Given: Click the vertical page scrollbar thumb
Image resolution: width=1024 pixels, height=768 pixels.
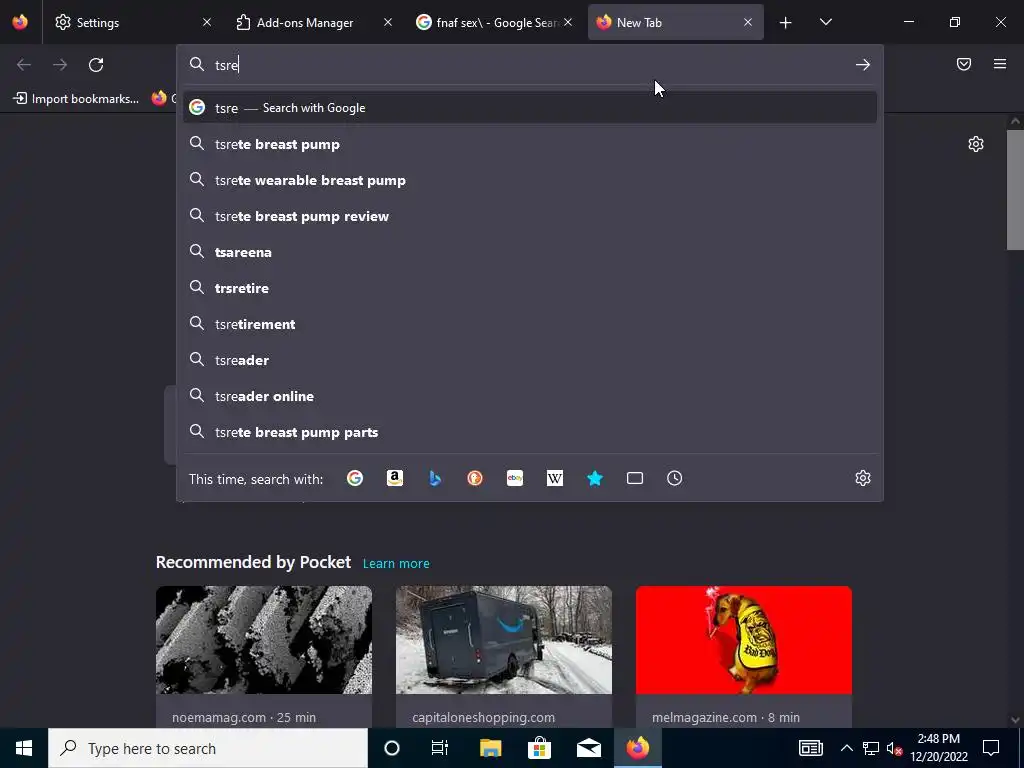Looking at the screenshot, I should coord(1015,189).
